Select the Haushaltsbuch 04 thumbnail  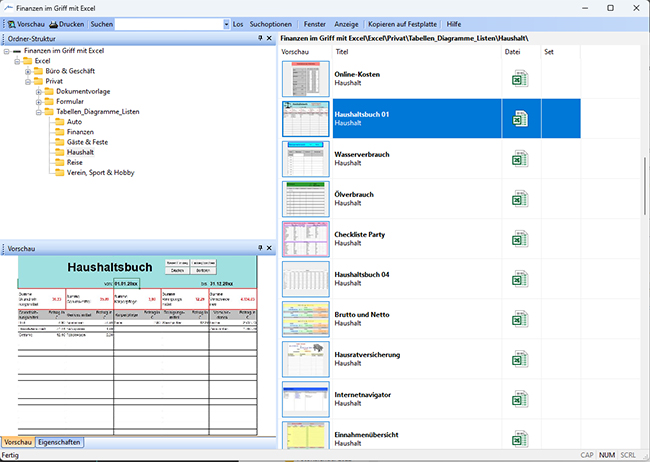(x=305, y=279)
